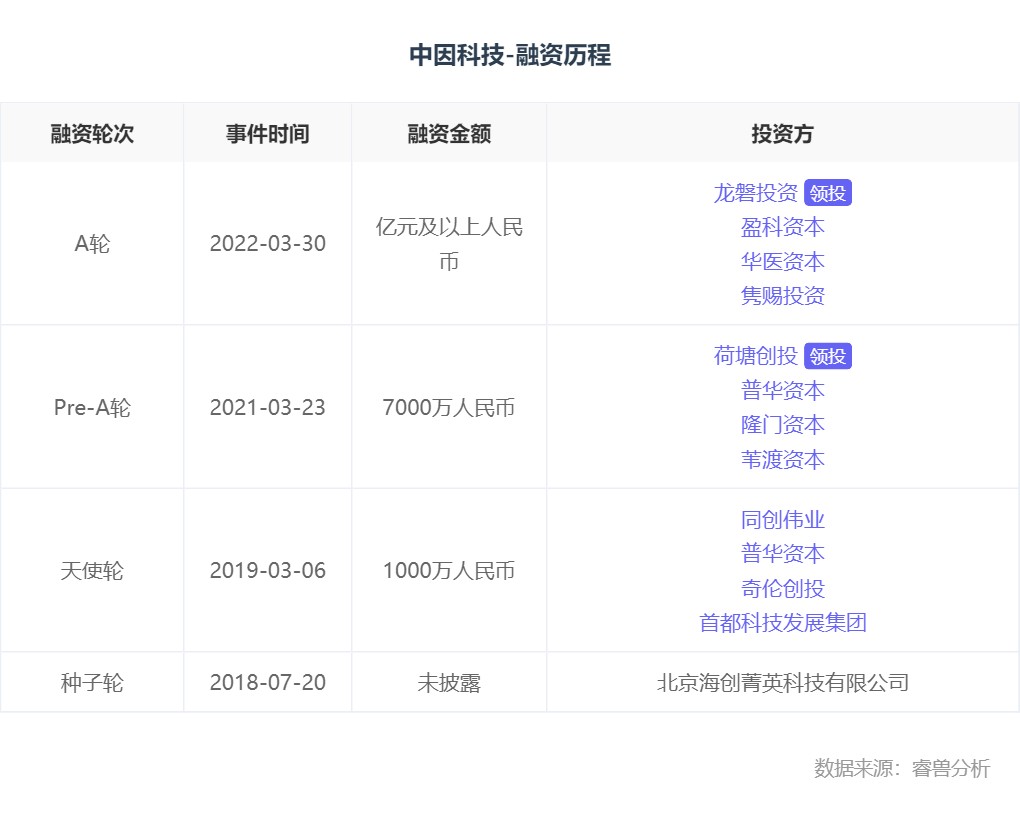Open the 奇伦创投 investor page
The height and width of the screenshot is (822, 1020).
[x=782, y=588]
